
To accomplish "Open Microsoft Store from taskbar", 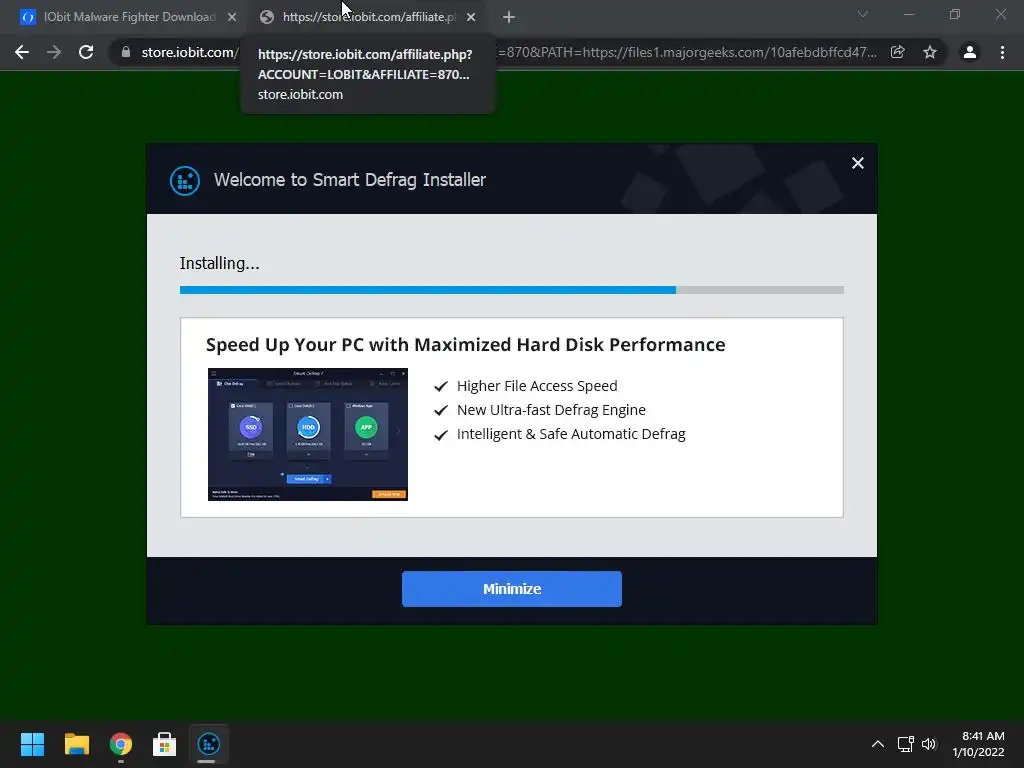I will 165,744.
